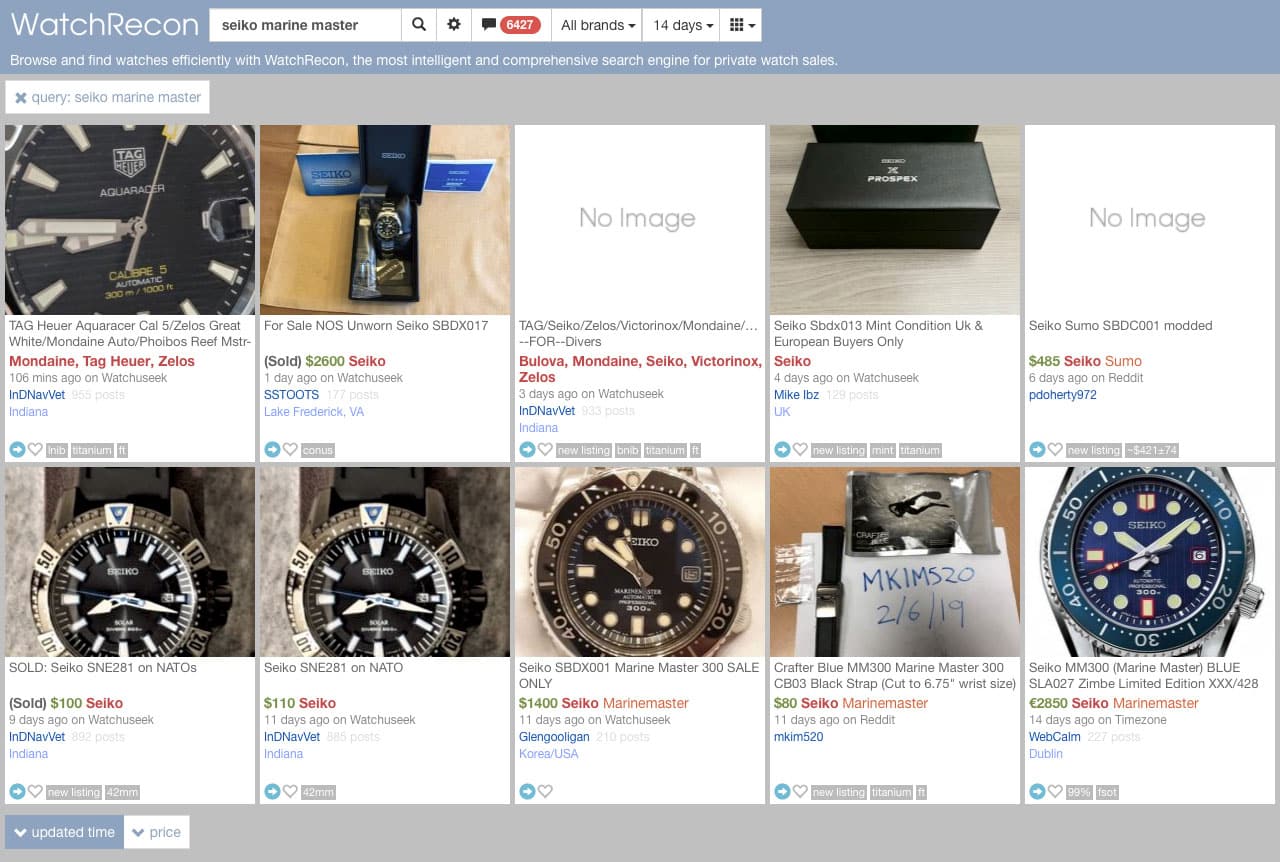Screen dimensions: 1280x862
Task: Filter by location Dublin
Action: (x=1046, y=754)
